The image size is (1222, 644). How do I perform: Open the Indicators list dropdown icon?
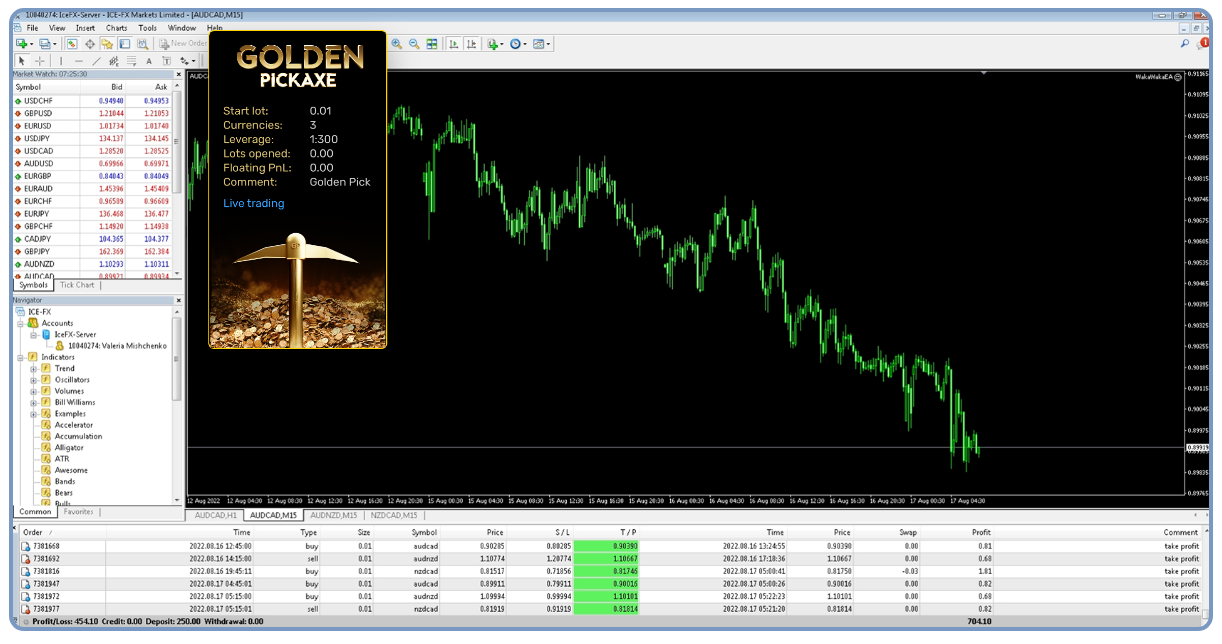tap(495, 44)
